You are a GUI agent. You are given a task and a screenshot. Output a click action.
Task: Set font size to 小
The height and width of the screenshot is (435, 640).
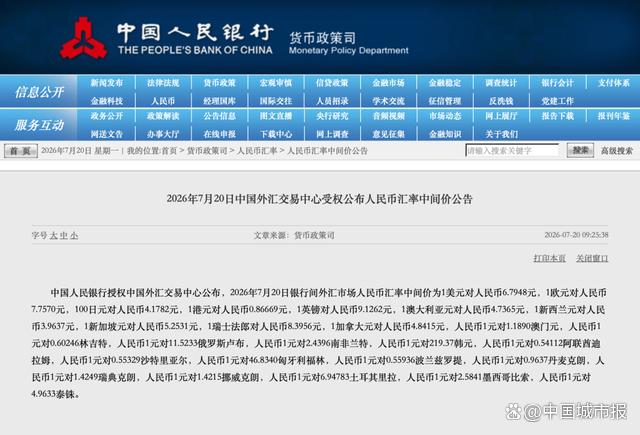pyautogui.click(x=73, y=235)
